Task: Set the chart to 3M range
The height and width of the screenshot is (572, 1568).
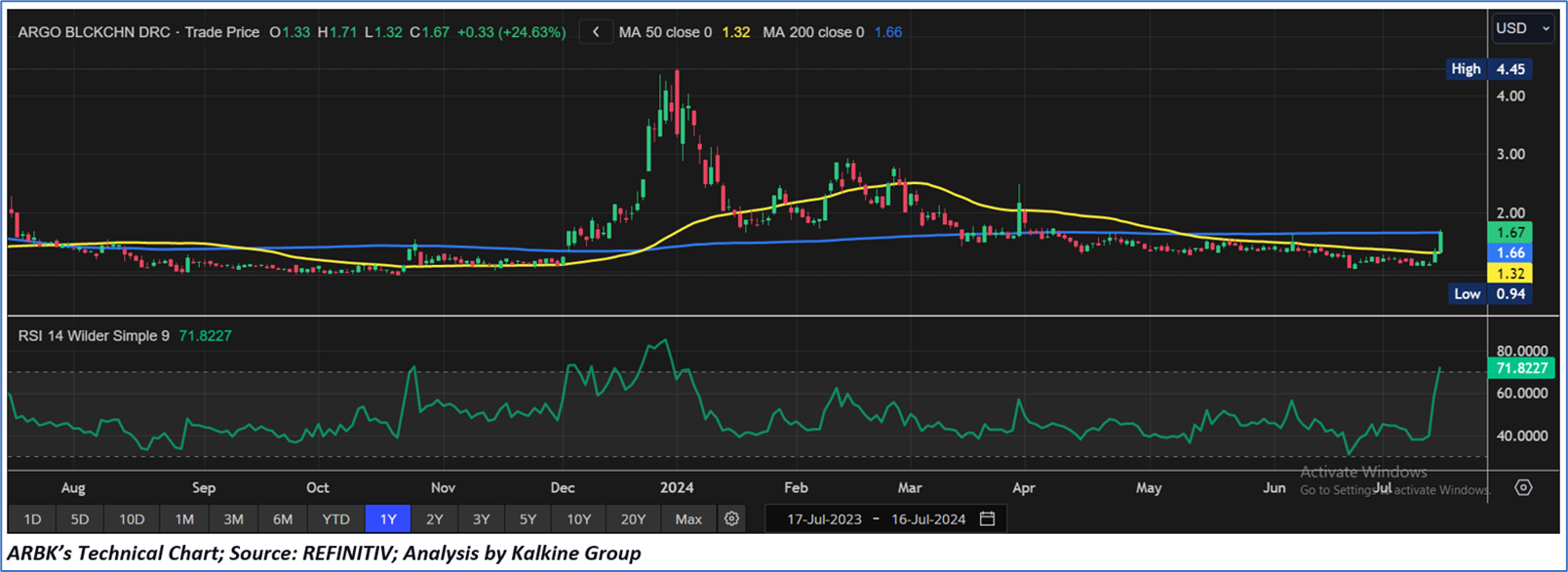Action: coord(233,519)
